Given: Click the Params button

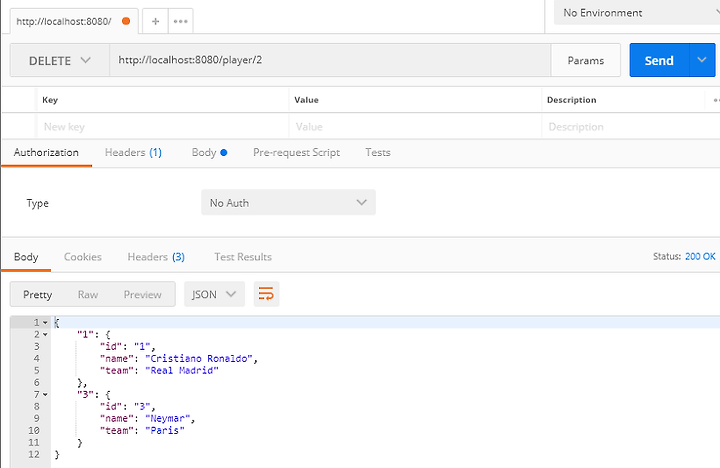Looking at the screenshot, I should tap(585, 60).
